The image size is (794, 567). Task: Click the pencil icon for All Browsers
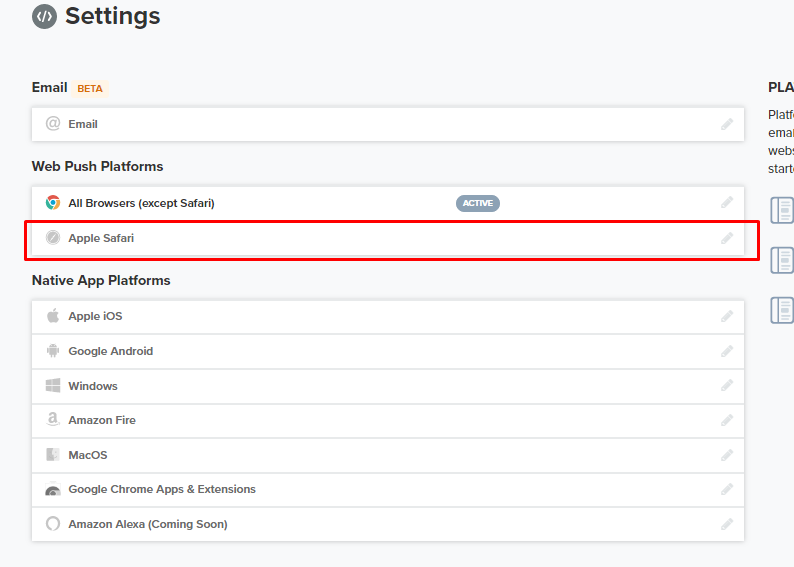coord(727,203)
